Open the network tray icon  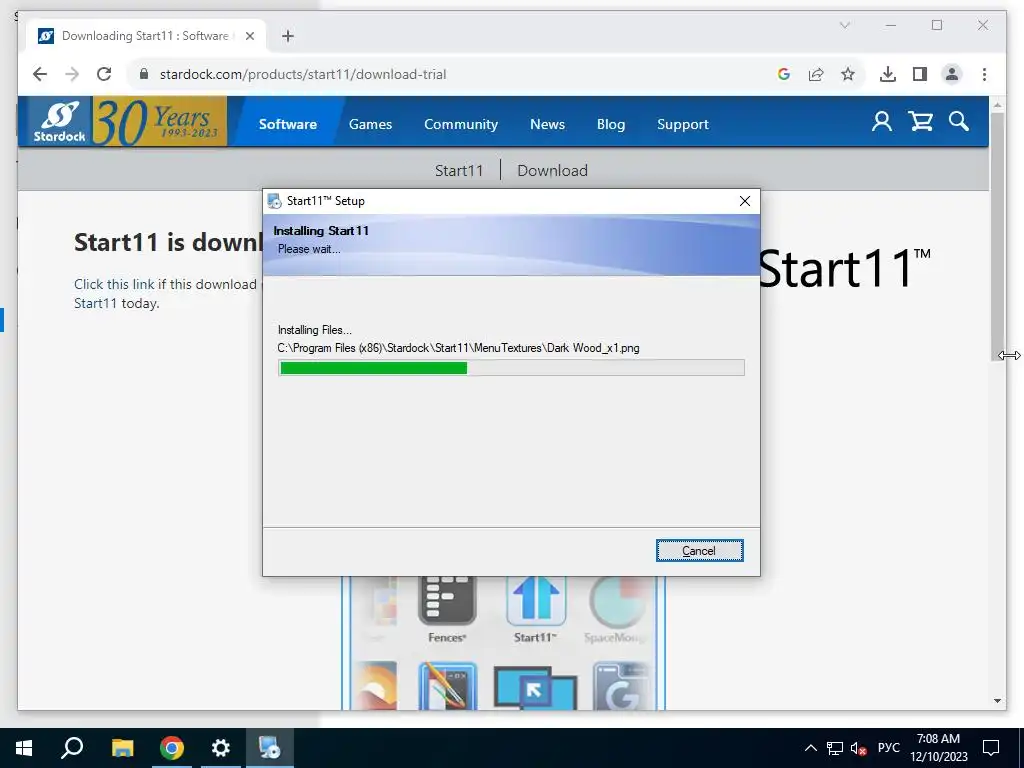(835, 748)
